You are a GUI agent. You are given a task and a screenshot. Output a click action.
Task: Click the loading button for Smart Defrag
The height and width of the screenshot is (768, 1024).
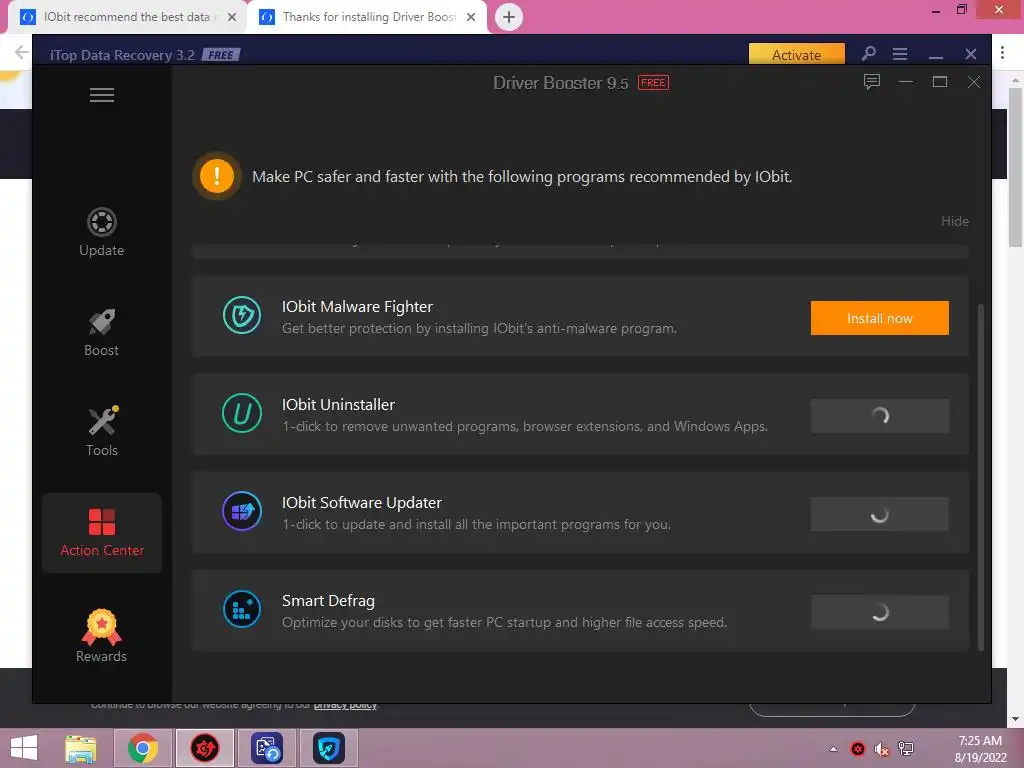pyautogui.click(x=880, y=612)
